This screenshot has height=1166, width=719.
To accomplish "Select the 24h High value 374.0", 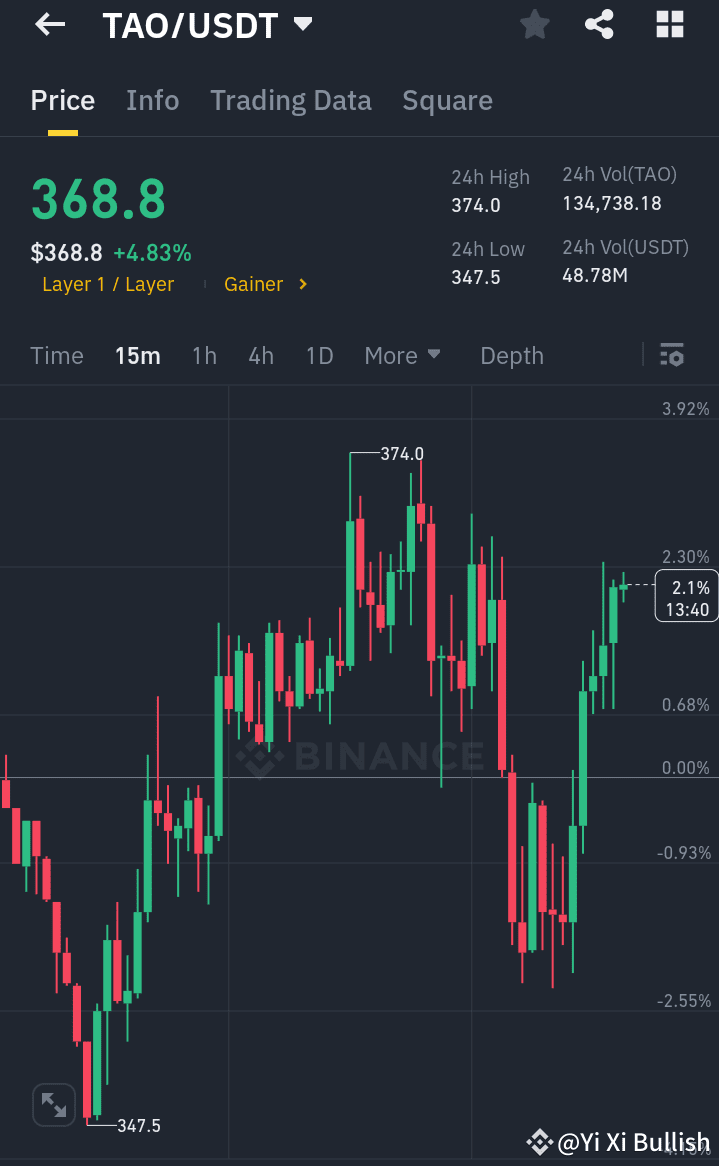I will coord(474,204).
